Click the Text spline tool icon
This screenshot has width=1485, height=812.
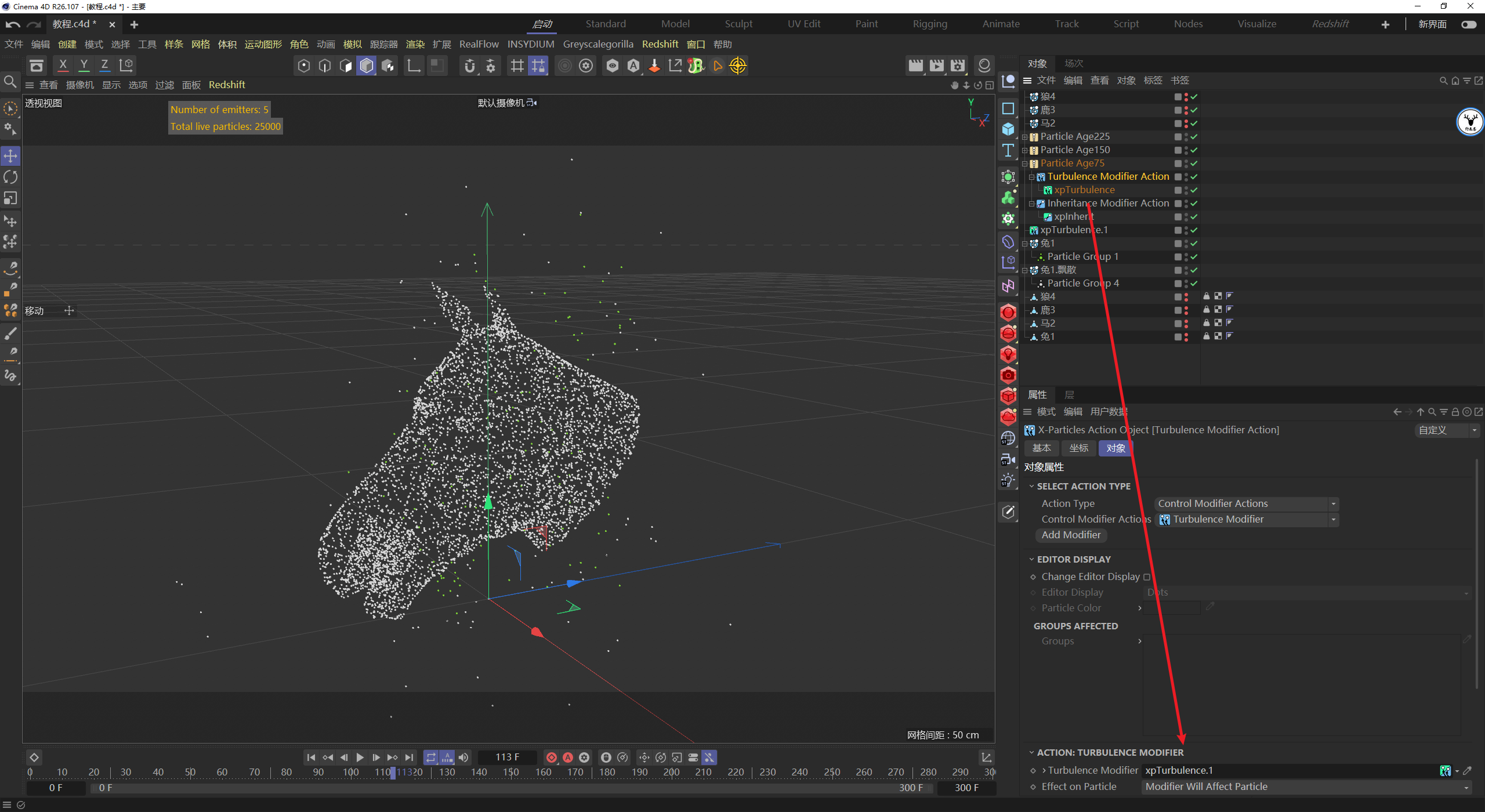click(1008, 151)
